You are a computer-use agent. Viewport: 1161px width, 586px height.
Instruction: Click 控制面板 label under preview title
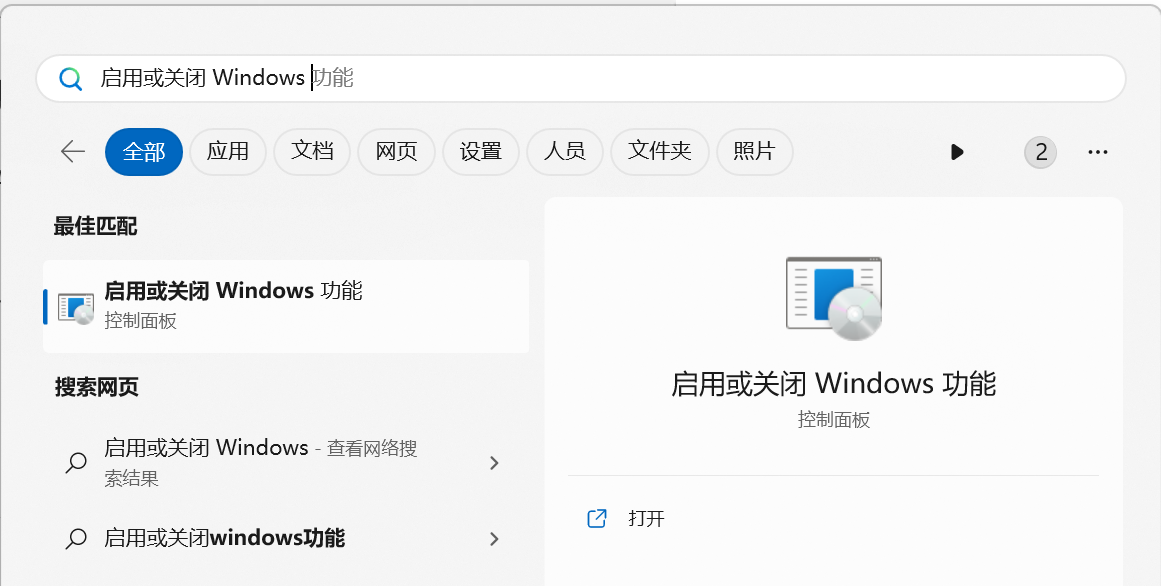pyautogui.click(x=834, y=420)
